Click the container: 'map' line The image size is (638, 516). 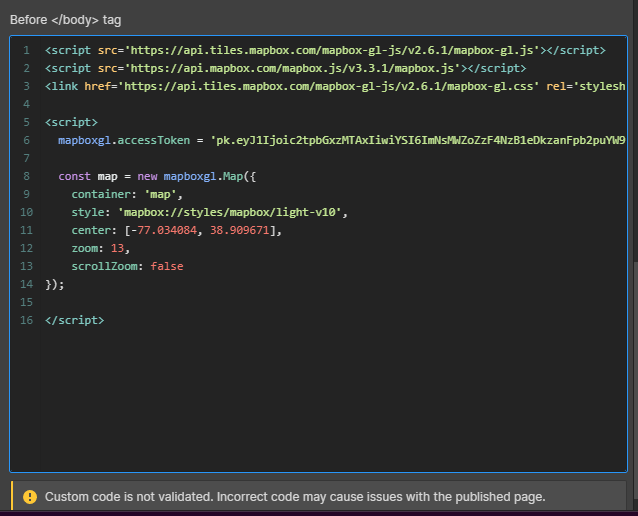(127, 194)
